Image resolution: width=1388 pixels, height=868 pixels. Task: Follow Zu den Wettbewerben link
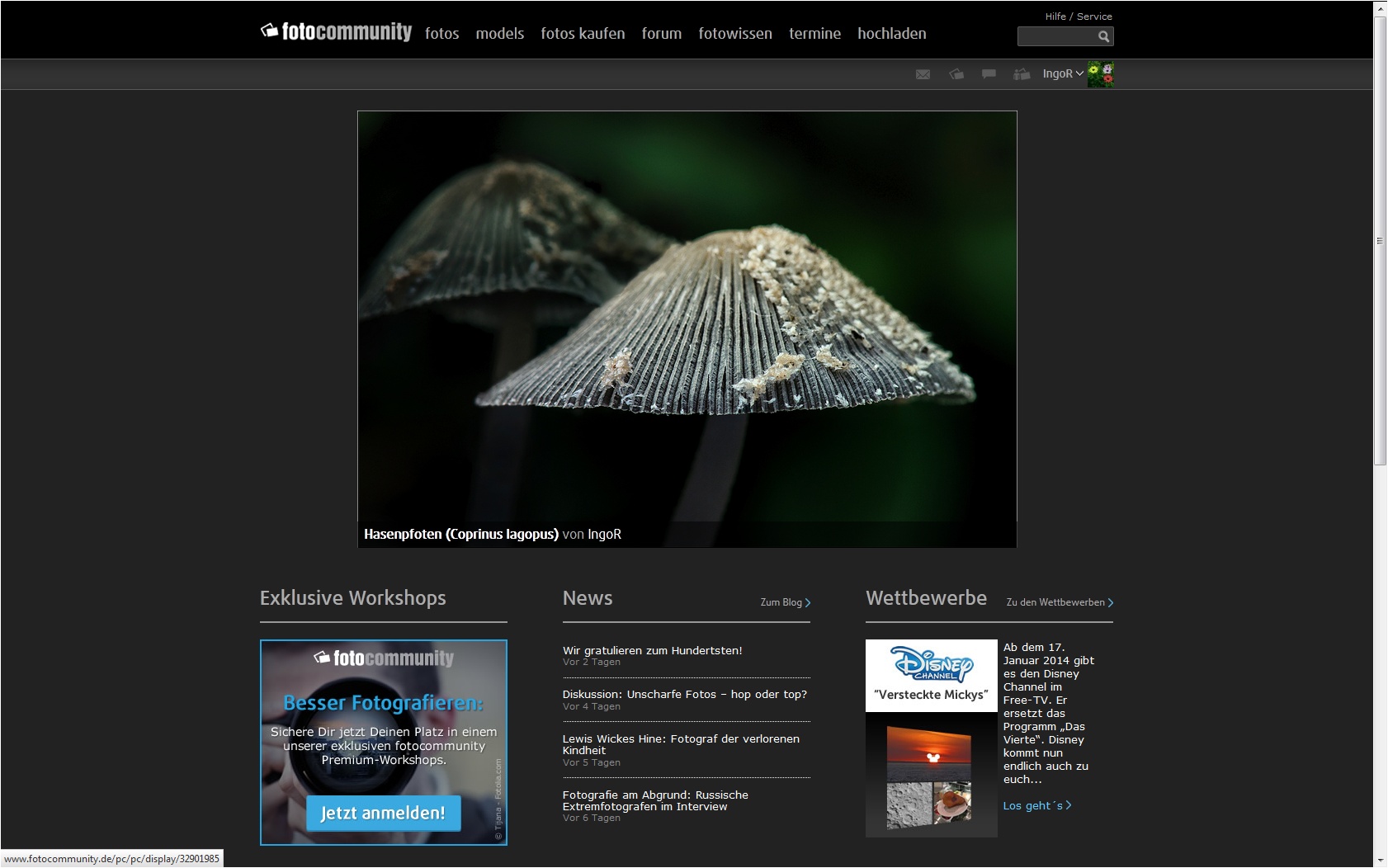[x=1055, y=602]
